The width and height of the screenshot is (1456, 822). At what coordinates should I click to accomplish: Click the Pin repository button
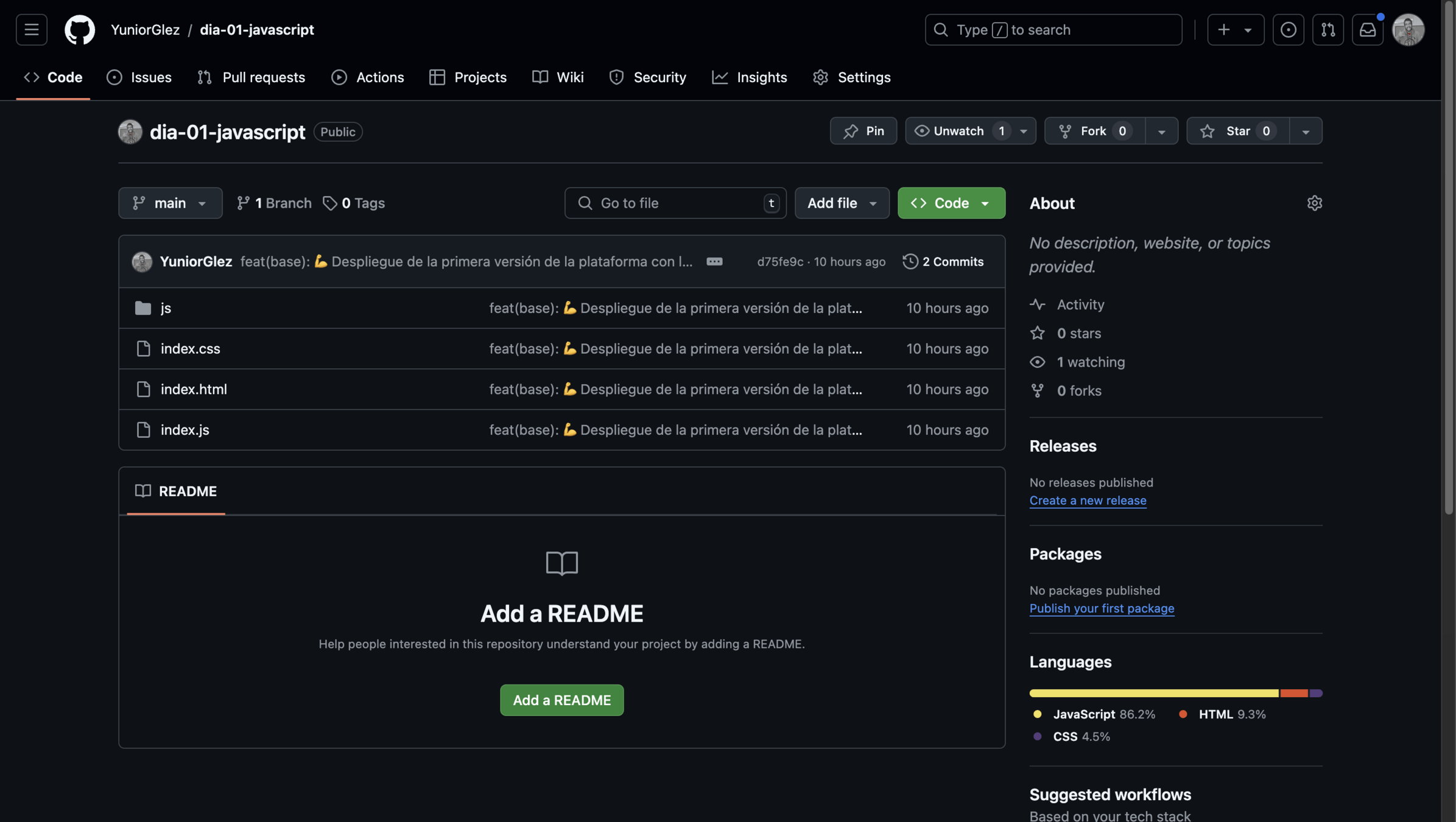coord(863,131)
